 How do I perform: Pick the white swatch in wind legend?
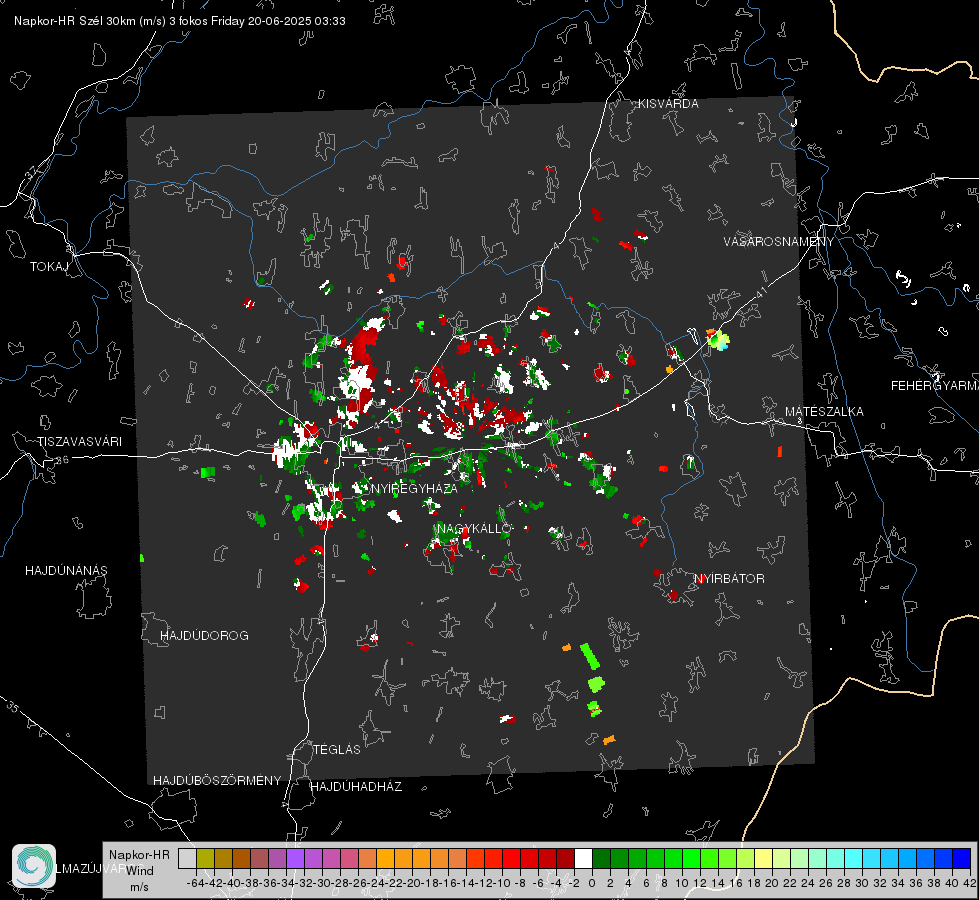pyautogui.click(x=583, y=858)
